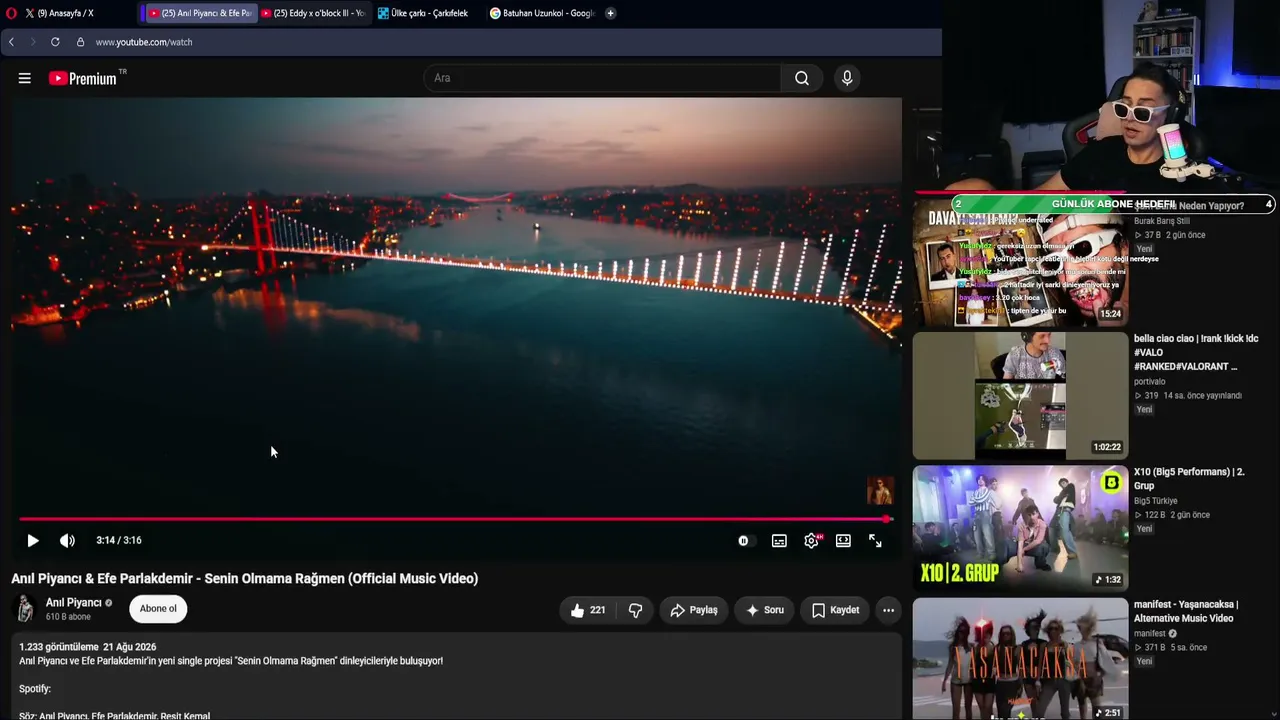Save the video using Kaydet
The width and height of the screenshot is (1280, 720).
(x=835, y=610)
